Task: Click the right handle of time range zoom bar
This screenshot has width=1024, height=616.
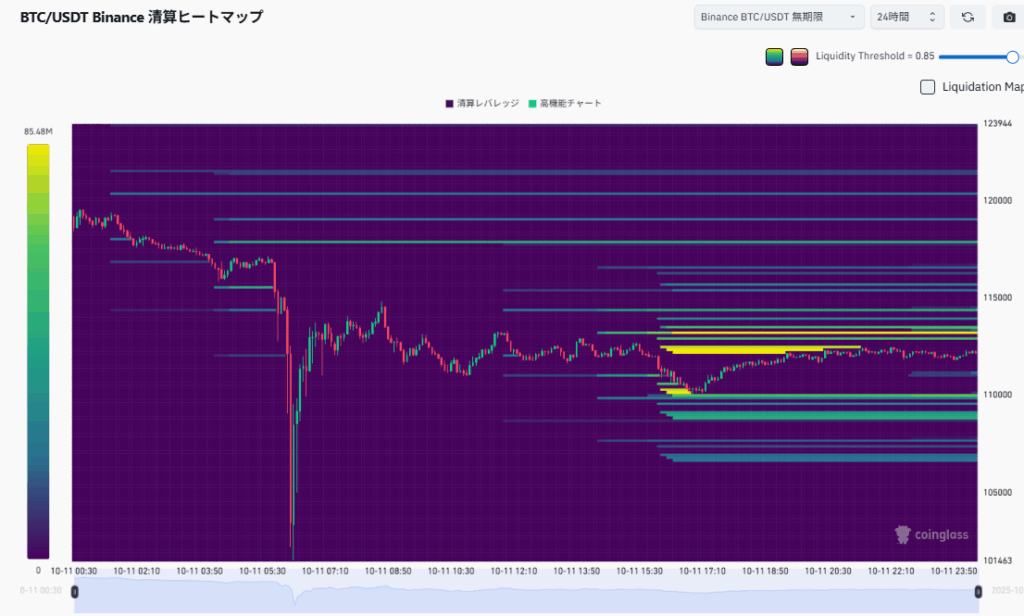Action: pyautogui.click(x=978, y=592)
